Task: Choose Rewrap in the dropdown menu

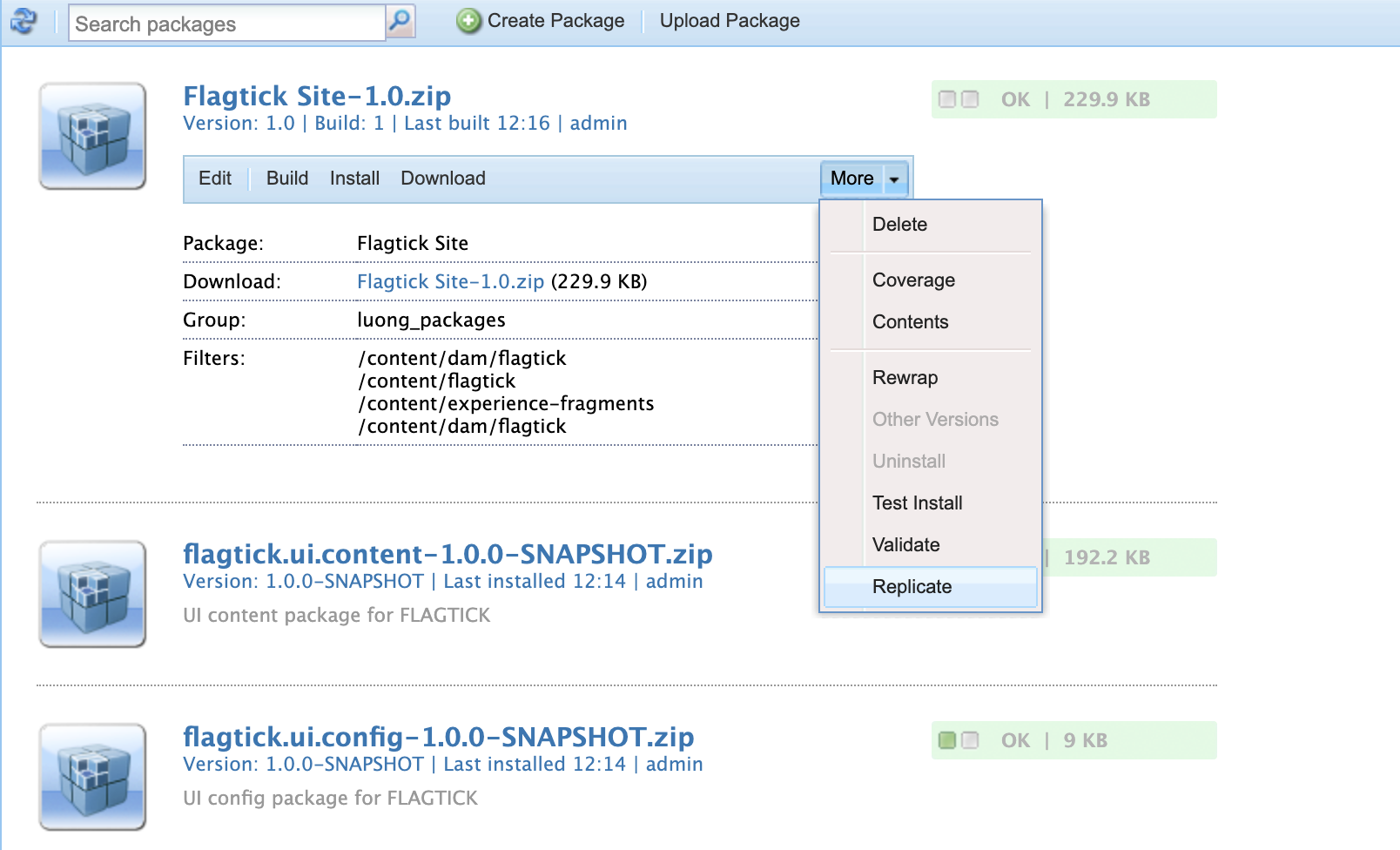Action: tap(905, 378)
